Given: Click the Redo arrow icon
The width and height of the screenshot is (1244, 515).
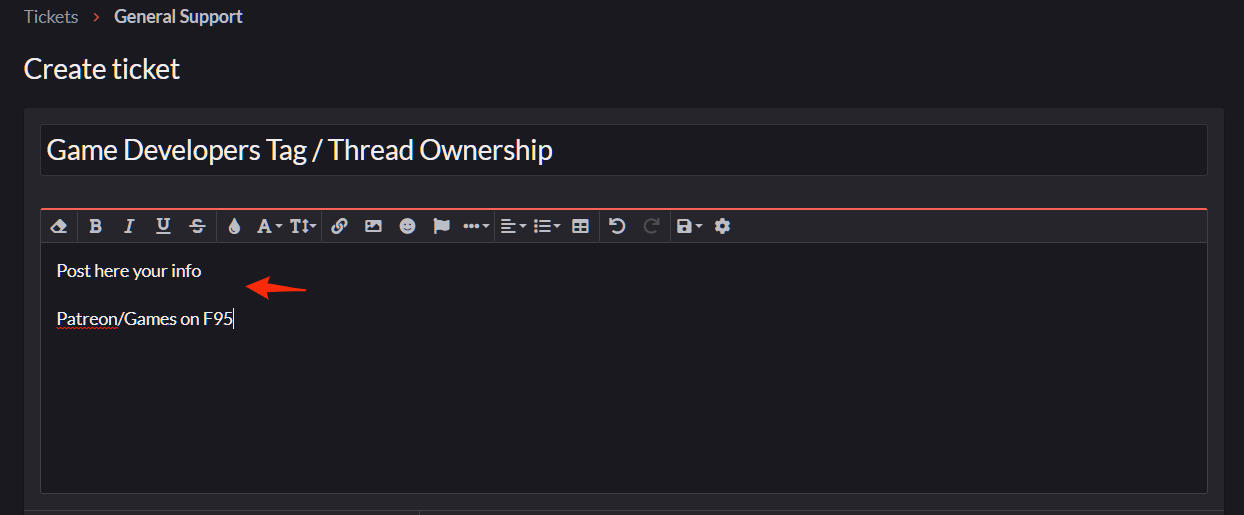Looking at the screenshot, I should (x=651, y=226).
